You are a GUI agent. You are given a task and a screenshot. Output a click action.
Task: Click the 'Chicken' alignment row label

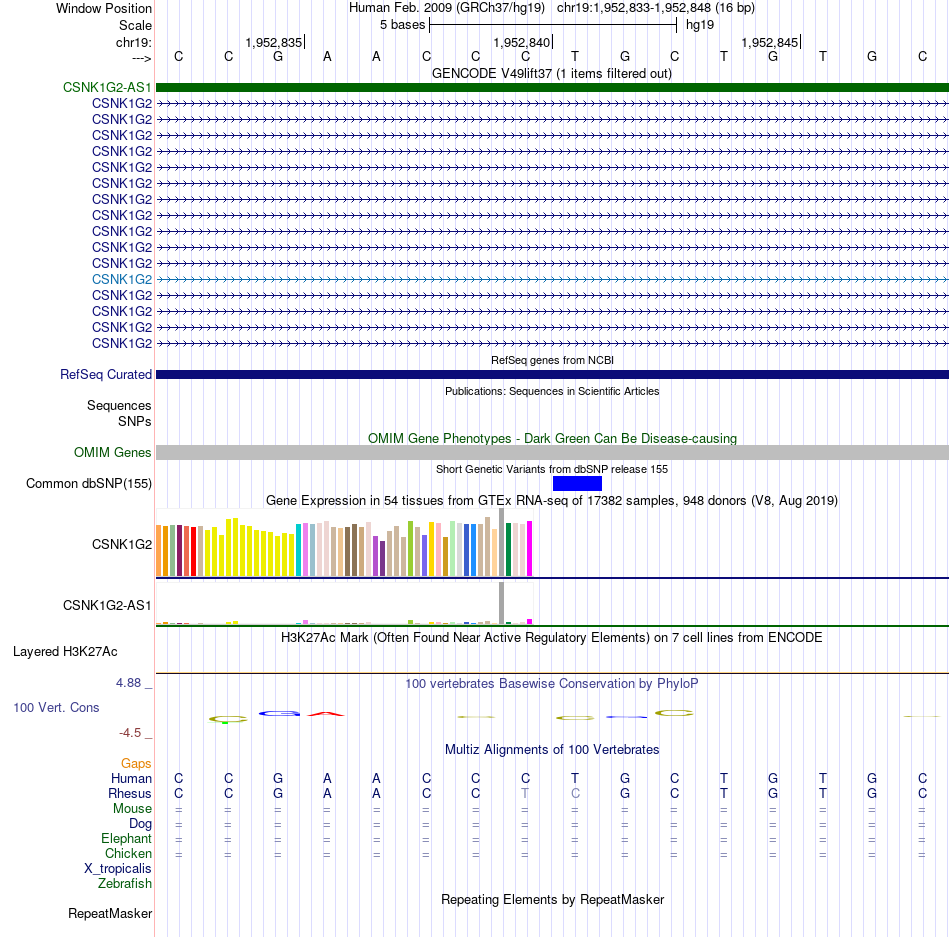pyautogui.click(x=128, y=853)
